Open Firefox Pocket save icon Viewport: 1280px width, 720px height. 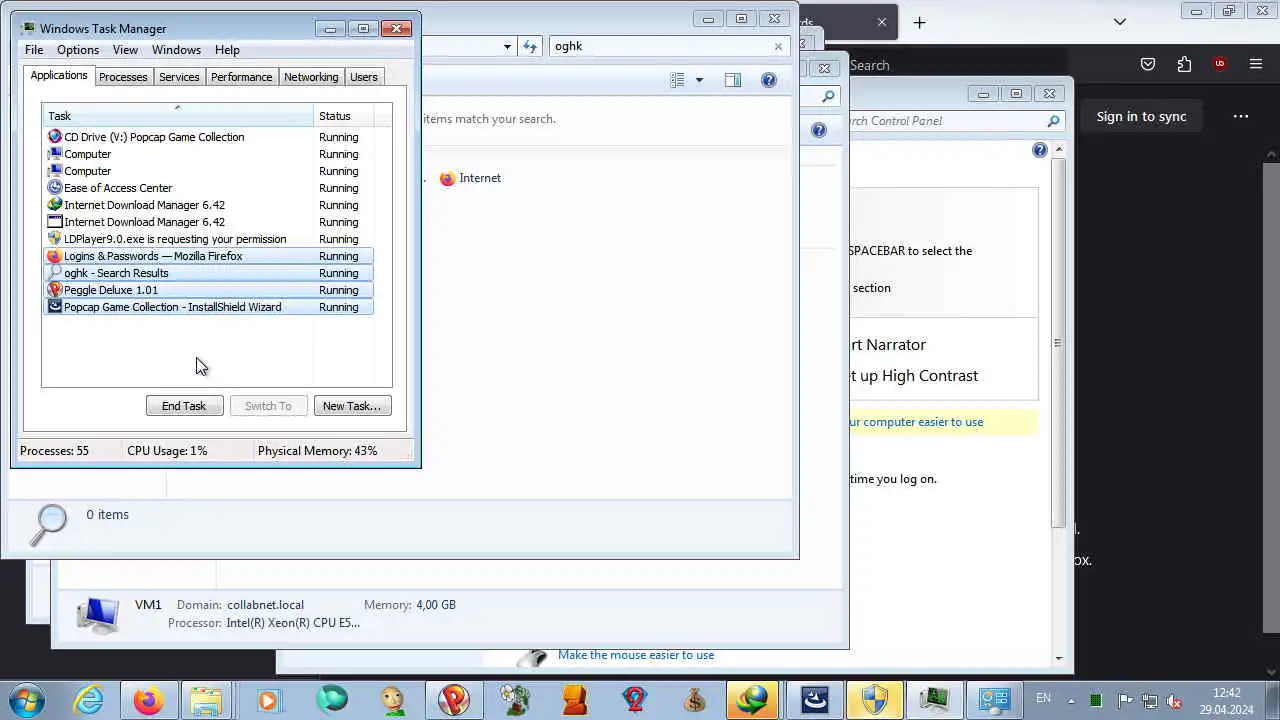tap(1148, 64)
